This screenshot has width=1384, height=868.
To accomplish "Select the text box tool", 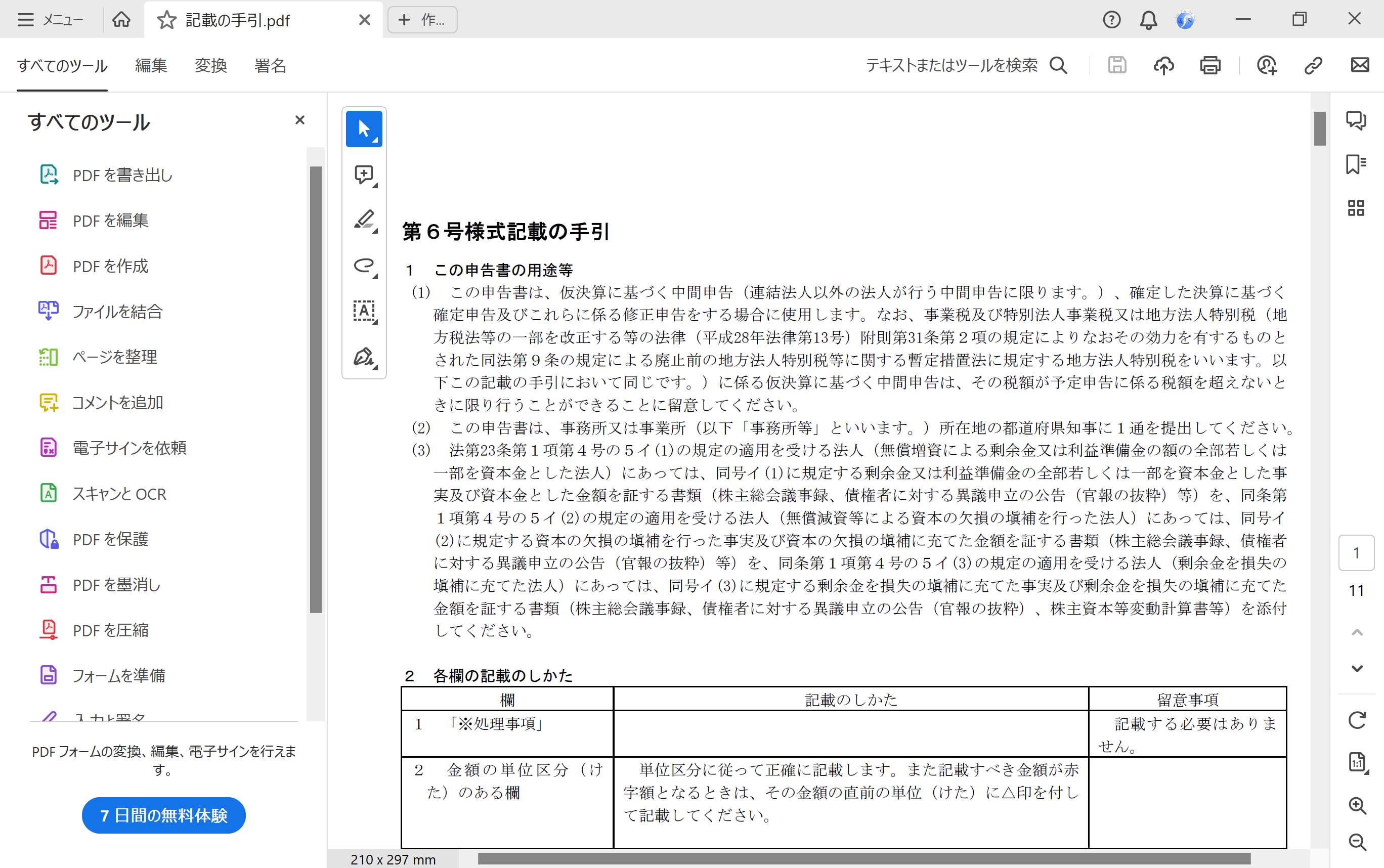I will 363,311.
